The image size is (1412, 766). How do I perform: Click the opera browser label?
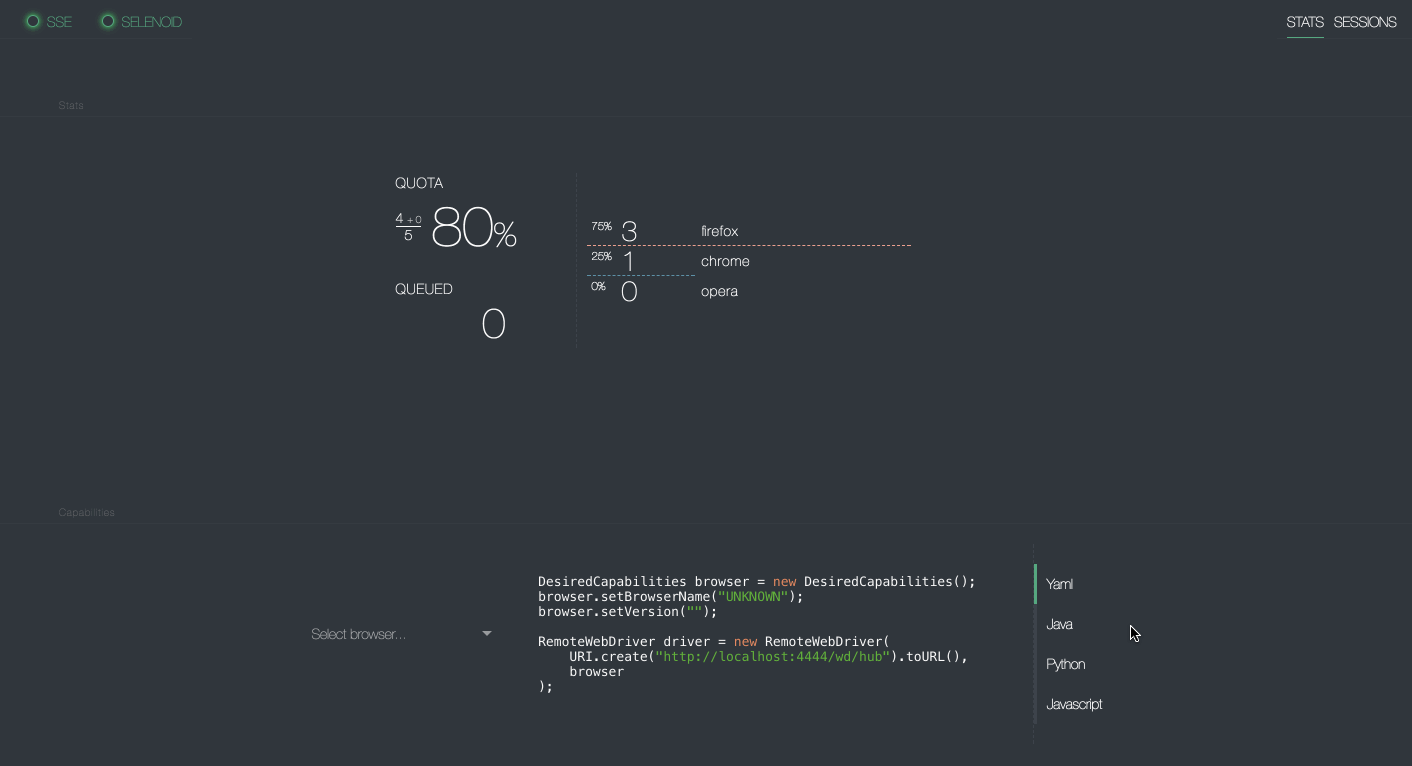(x=719, y=291)
